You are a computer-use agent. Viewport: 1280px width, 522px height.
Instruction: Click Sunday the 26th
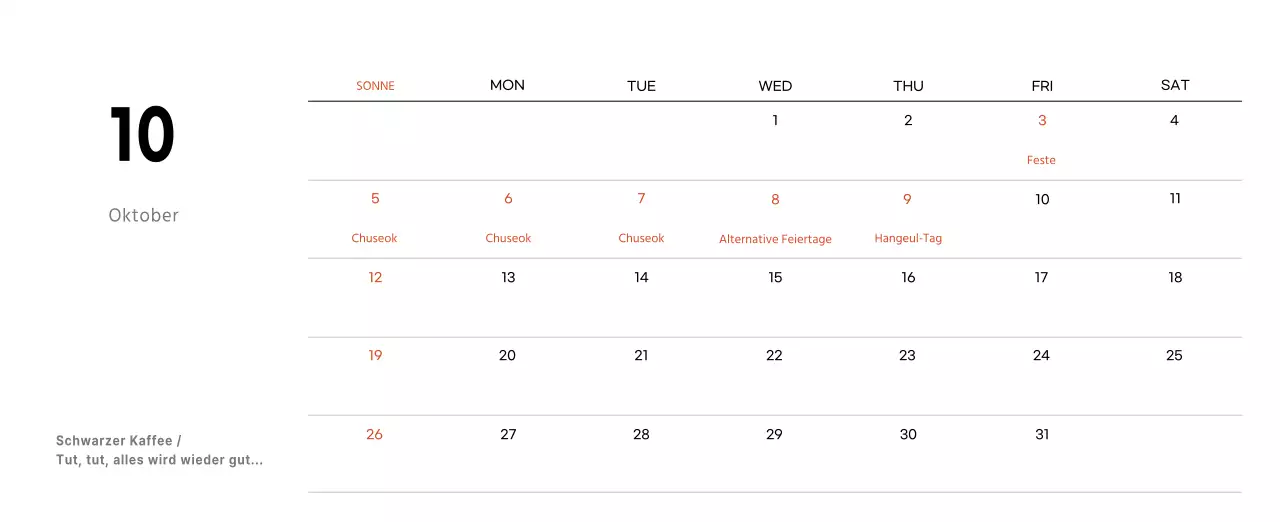point(374,435)
